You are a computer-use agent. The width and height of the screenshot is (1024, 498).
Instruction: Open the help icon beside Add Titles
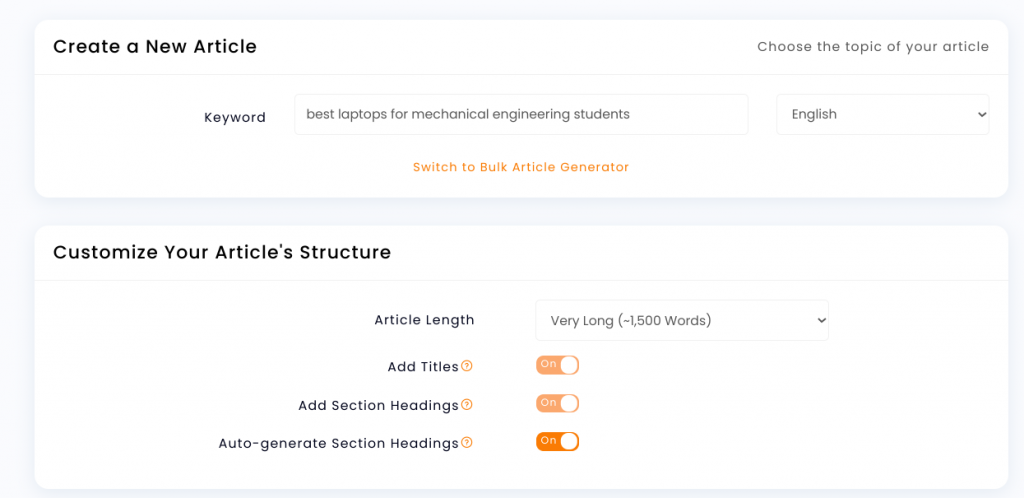point(466,366)
